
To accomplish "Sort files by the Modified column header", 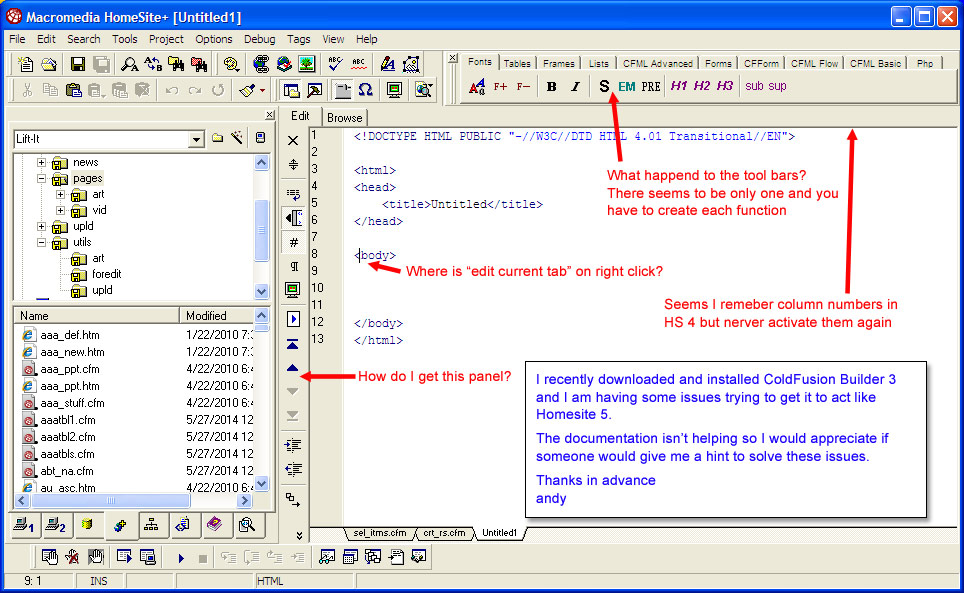I will point(216,315).
